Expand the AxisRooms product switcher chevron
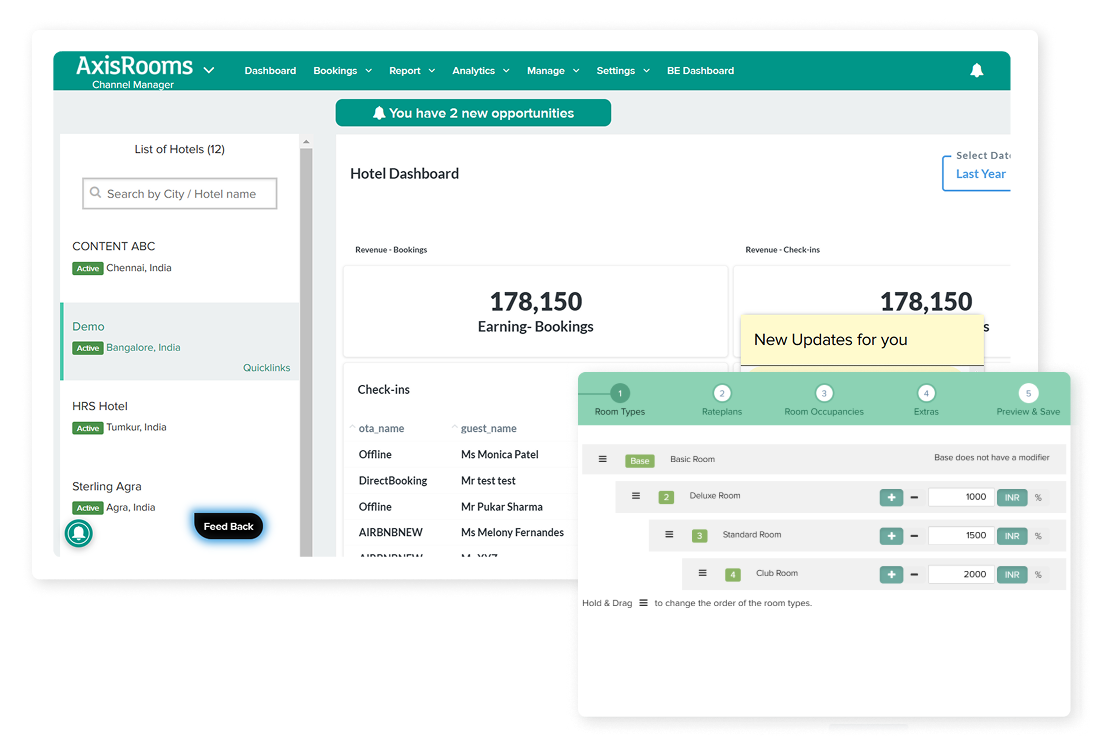The image size is (1100, 744). click(209, 70)
